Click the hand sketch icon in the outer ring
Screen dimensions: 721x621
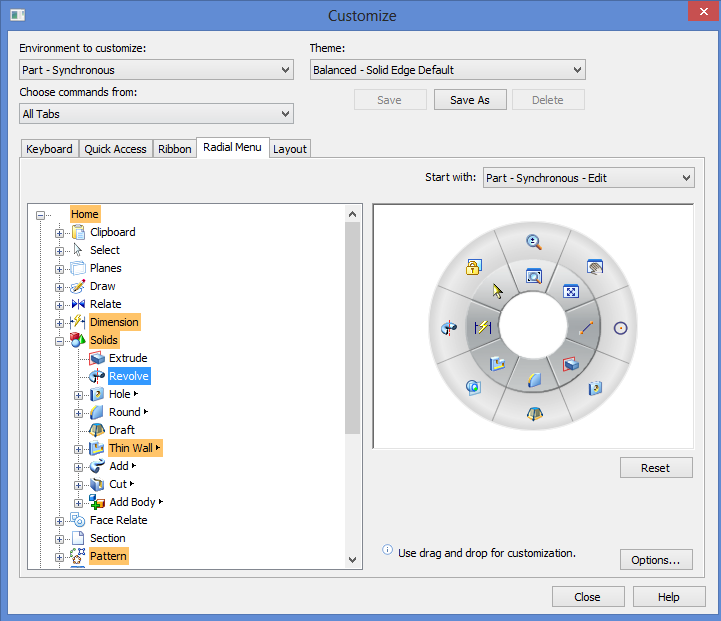click(x=595, y=267)
